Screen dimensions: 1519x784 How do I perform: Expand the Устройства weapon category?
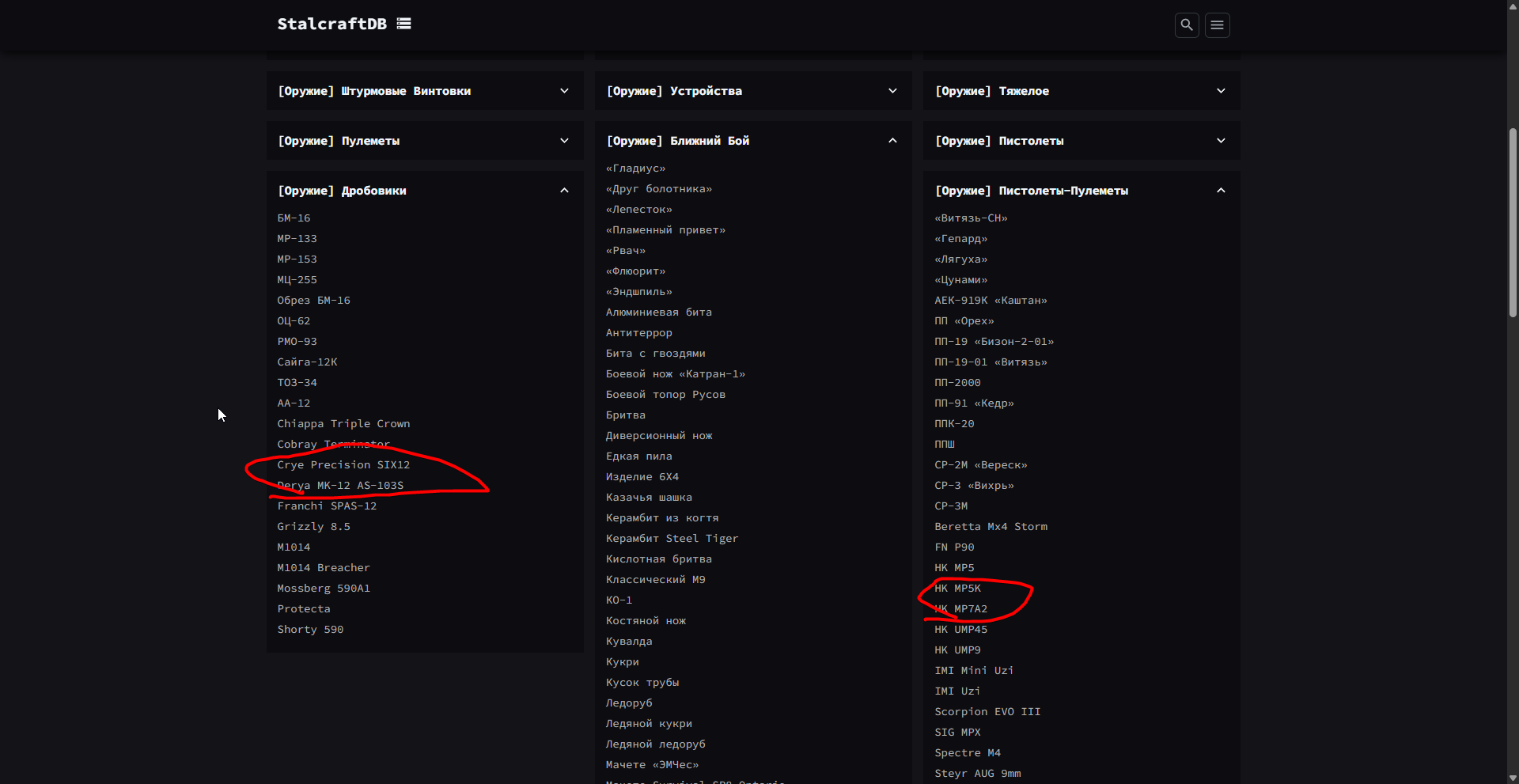point(753,91)
